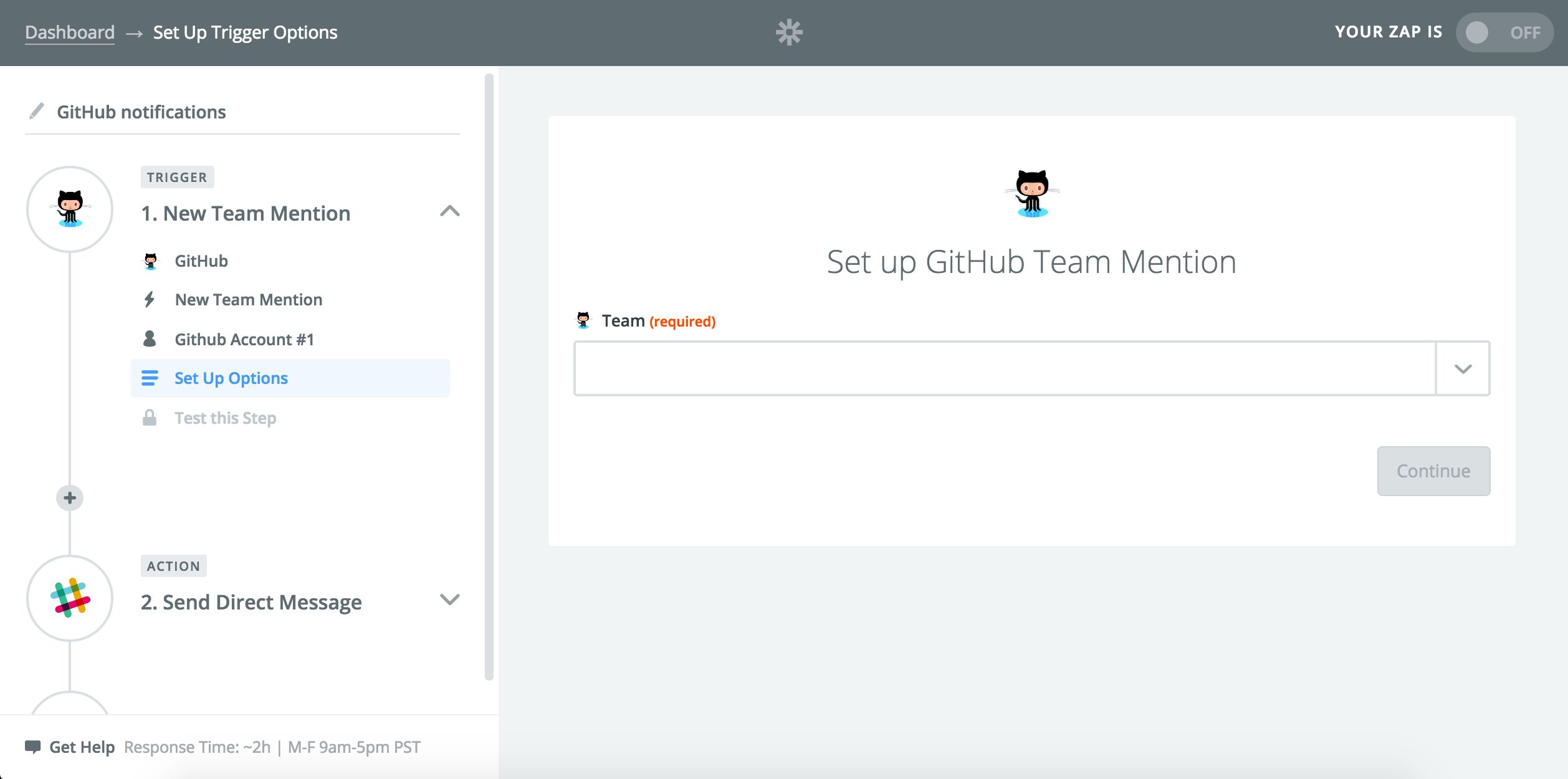Collapse the New Team Mention trigger step

click(x=449, y=211)
